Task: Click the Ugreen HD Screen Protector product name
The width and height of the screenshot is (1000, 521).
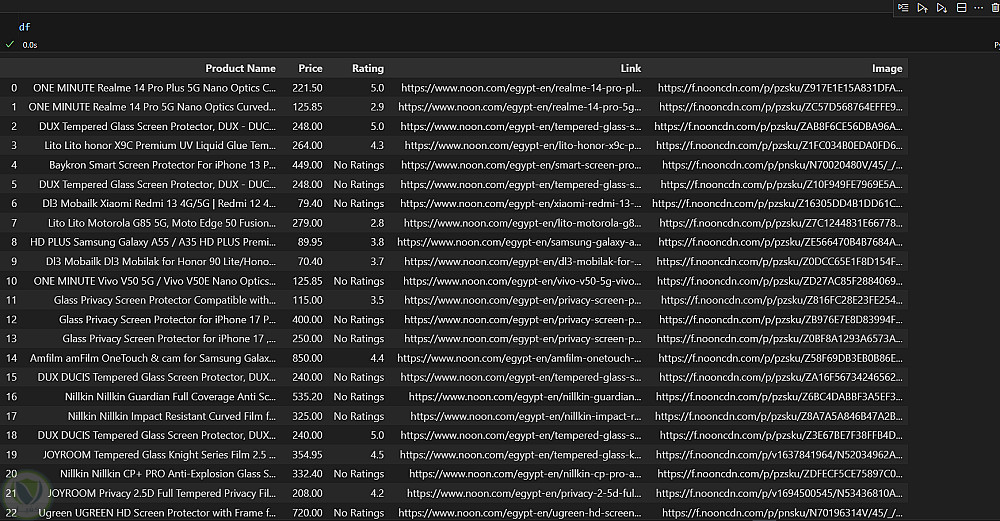Action: pyautogui.click(x=157, y=513)
